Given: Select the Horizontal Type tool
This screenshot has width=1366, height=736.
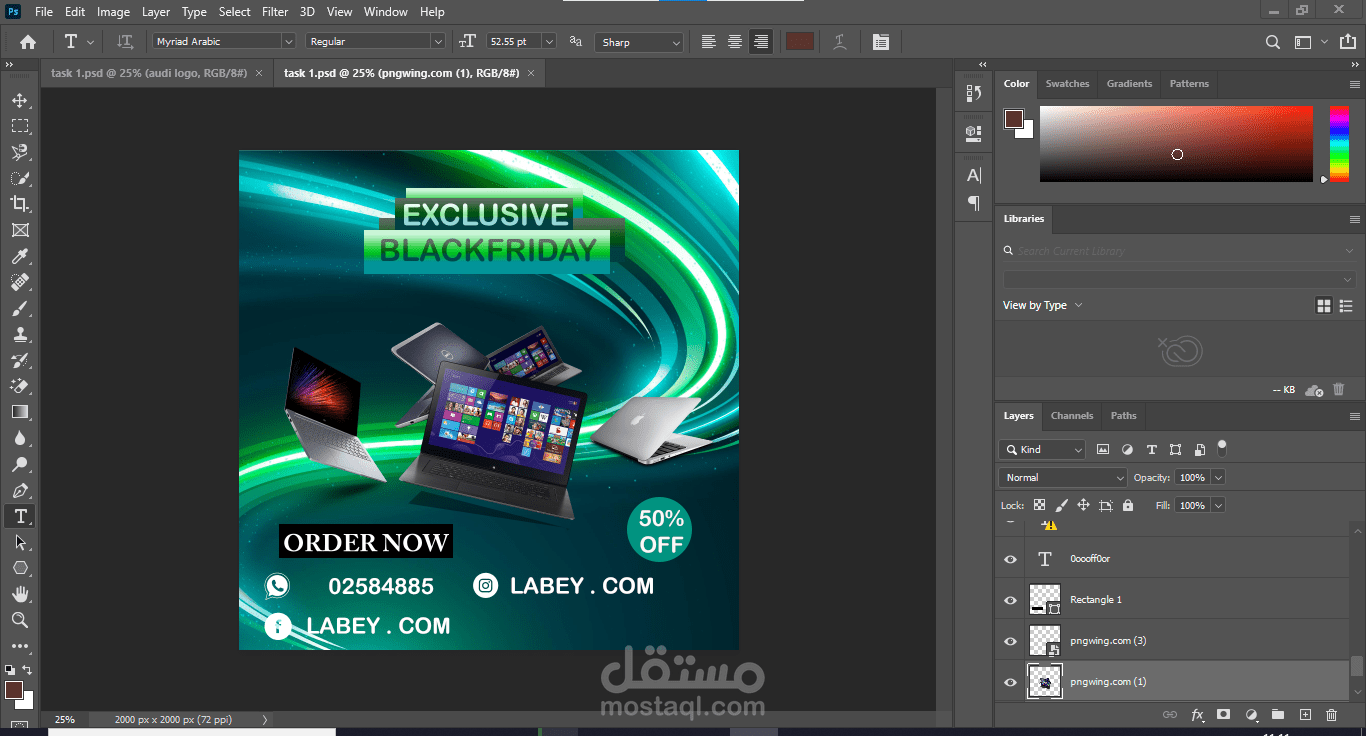Looking at the screenshot, I should tap(19, 516).
